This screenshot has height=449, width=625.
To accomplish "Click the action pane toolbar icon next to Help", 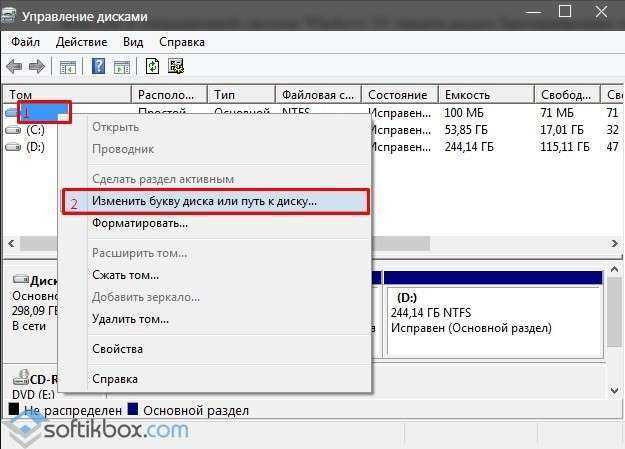I will coord(121,67).
